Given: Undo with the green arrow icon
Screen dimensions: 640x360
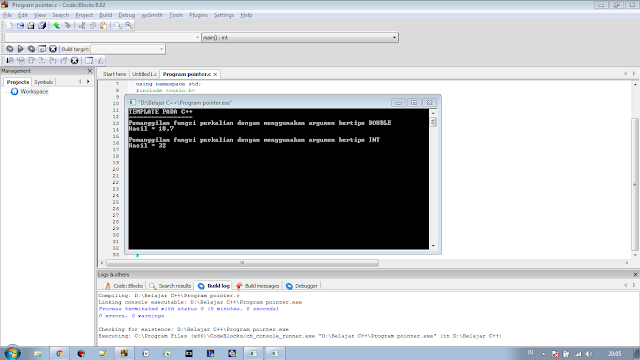Looking at the screenshot, I should point(56,26).
